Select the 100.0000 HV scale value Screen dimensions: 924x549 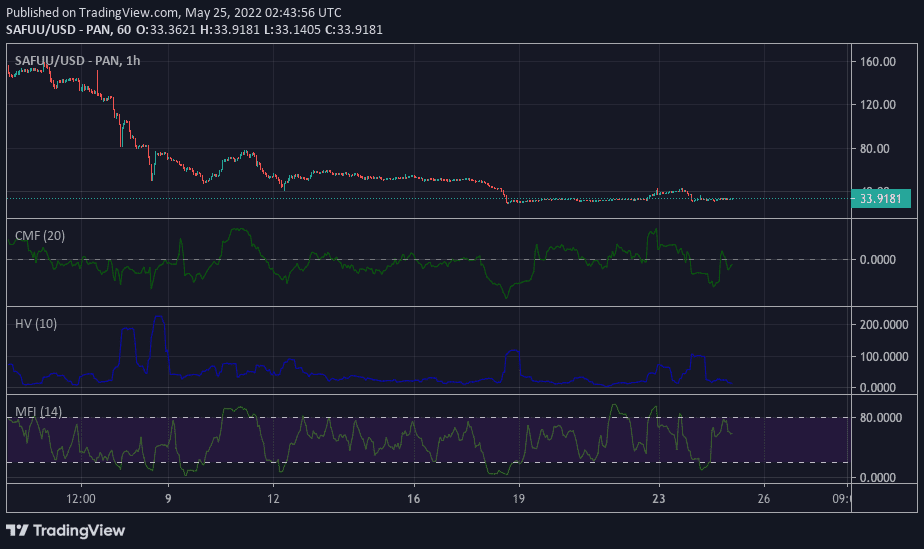point(883,357)
